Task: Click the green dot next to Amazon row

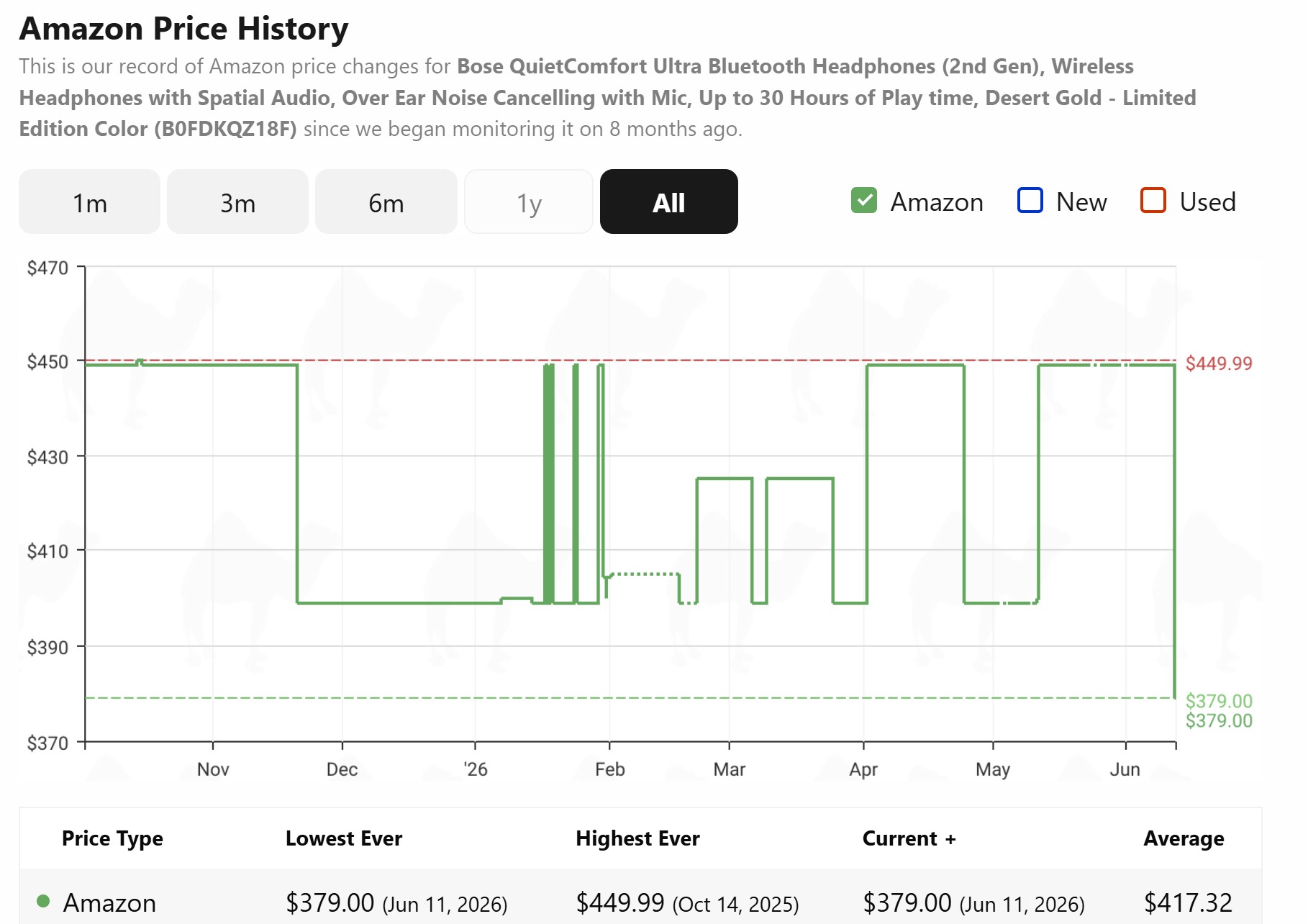Action: (x=43, y=901)
